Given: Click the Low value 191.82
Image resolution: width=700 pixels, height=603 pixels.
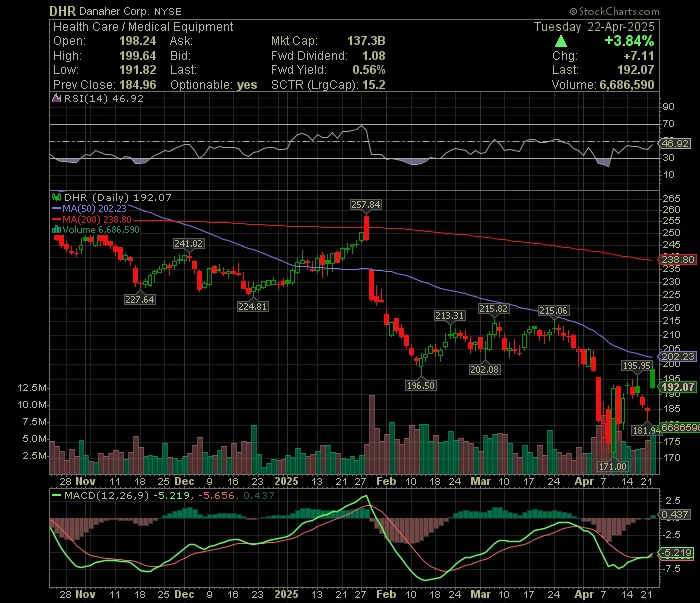Looking at the screenshot, I should point(138,70).
